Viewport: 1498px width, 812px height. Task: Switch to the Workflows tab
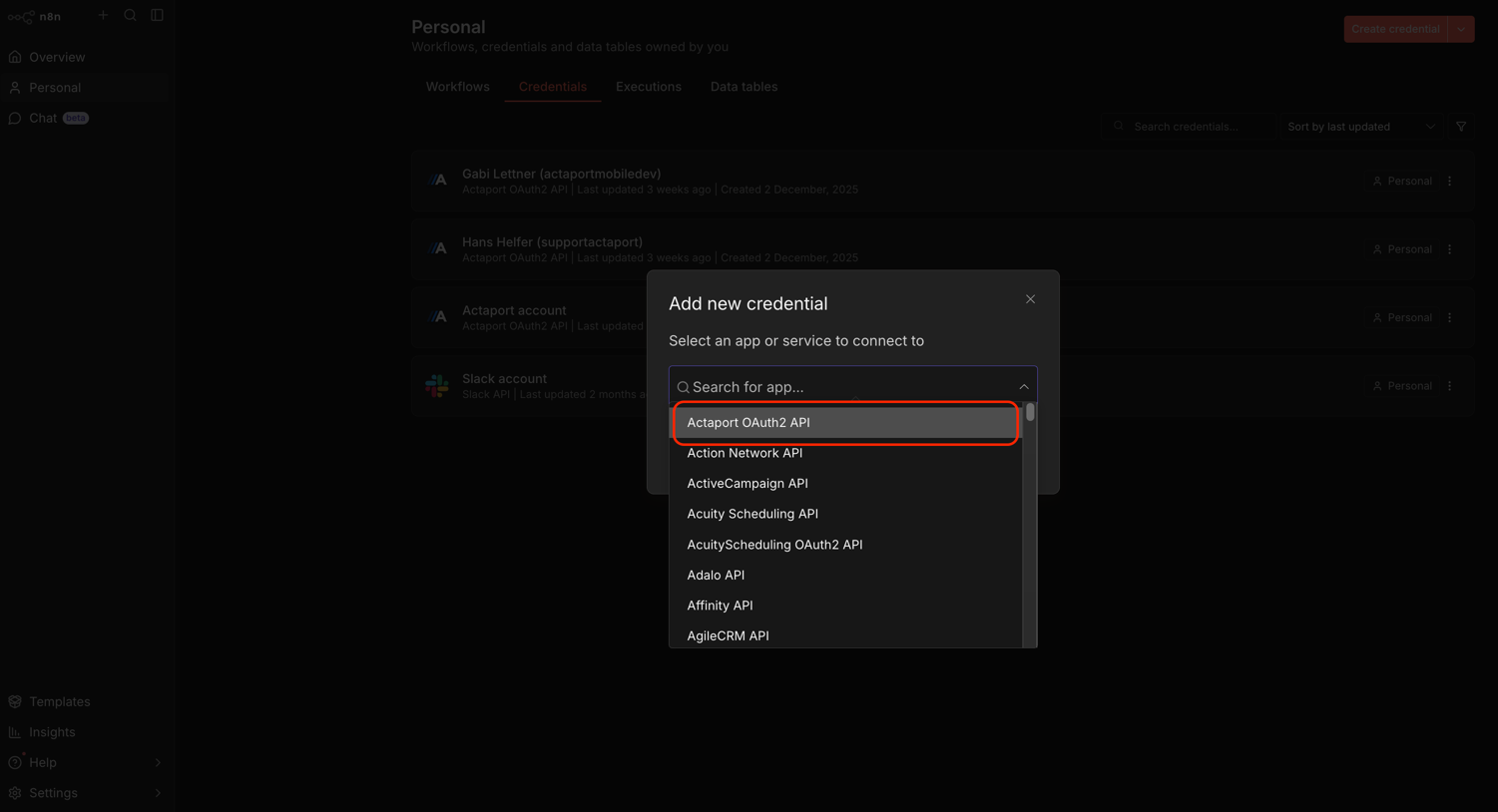tap(457, 87)
